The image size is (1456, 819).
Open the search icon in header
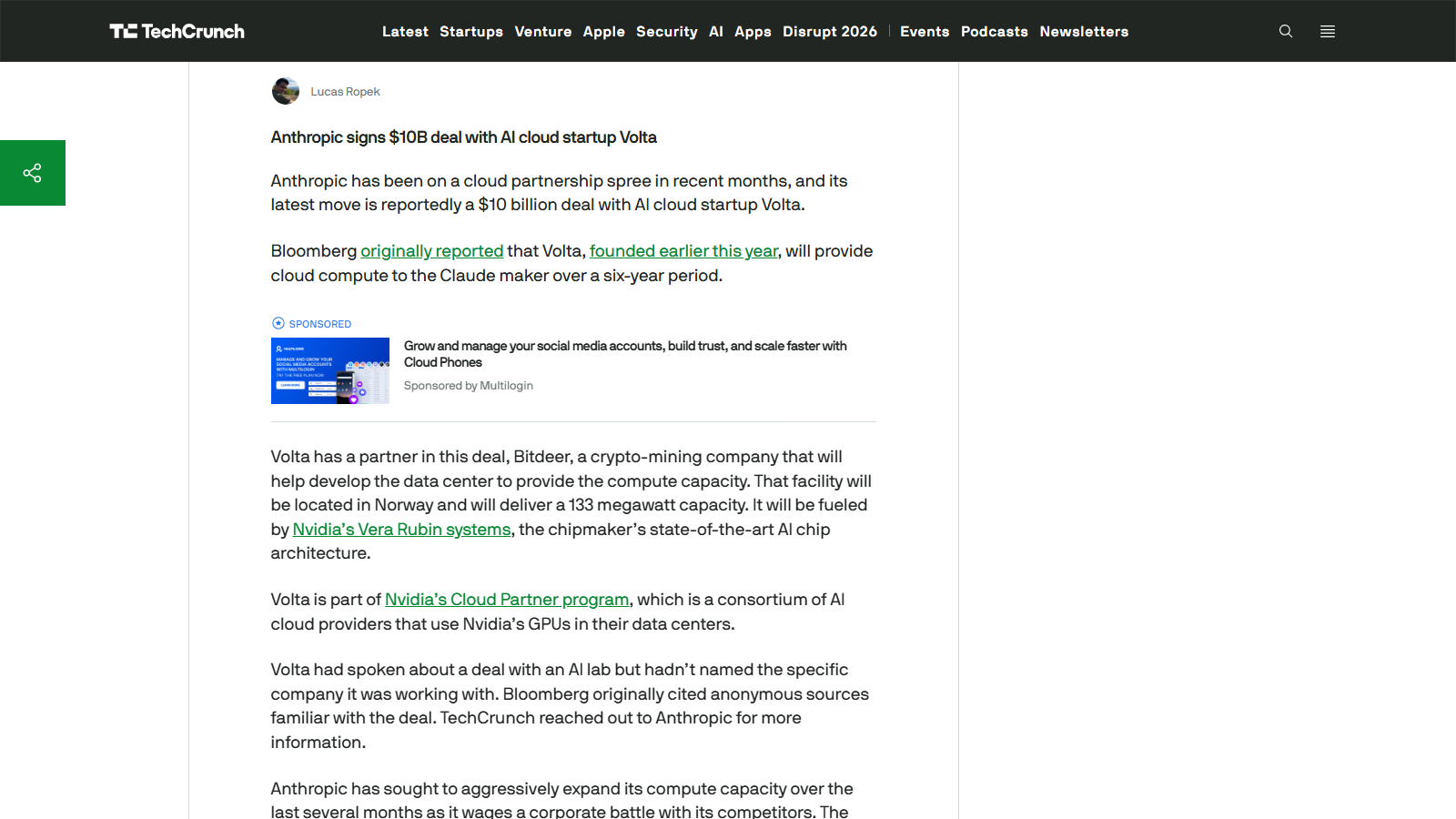click(1286, 31)
